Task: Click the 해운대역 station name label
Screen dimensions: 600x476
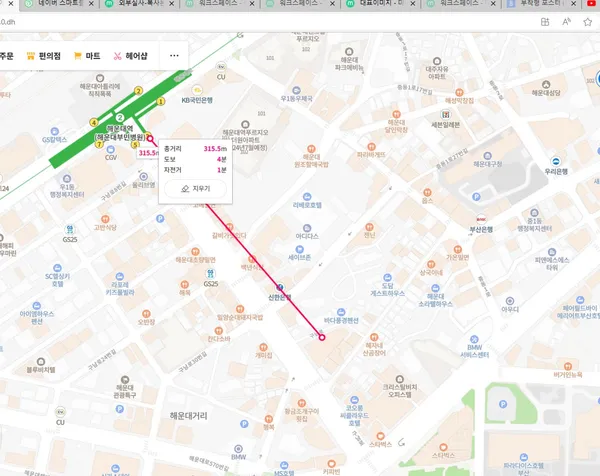Action: pyautogui.click(x=120, y=129)
